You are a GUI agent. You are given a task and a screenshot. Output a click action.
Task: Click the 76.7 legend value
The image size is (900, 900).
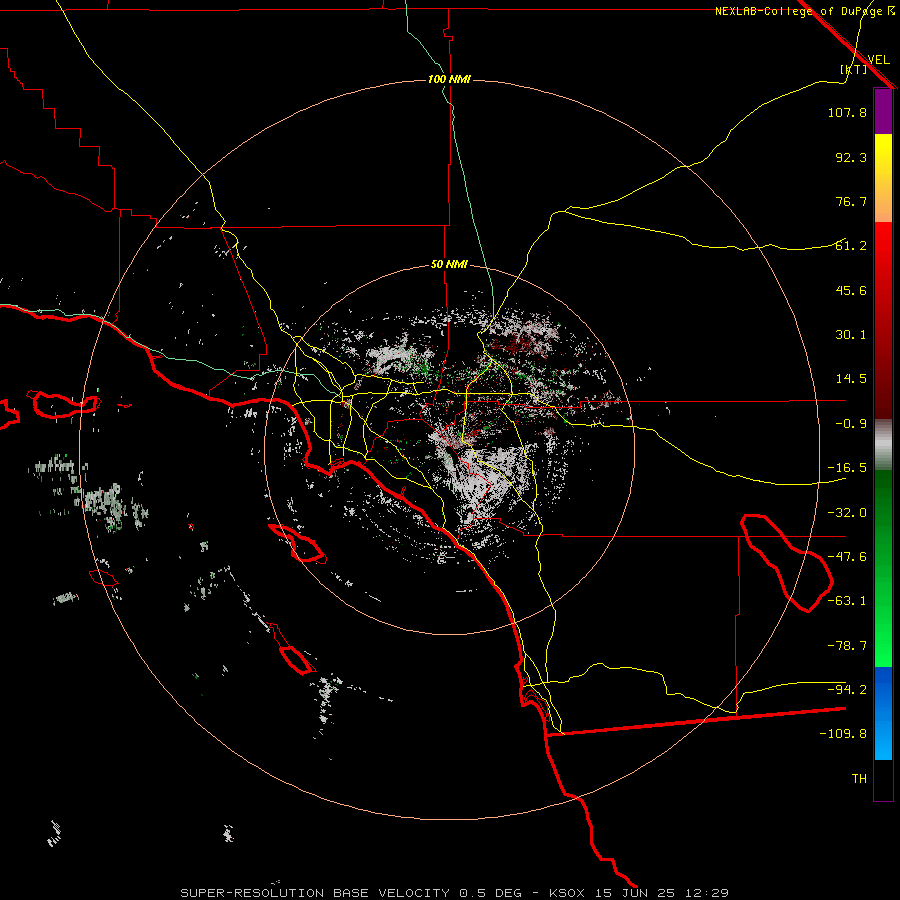coord(851,201)
